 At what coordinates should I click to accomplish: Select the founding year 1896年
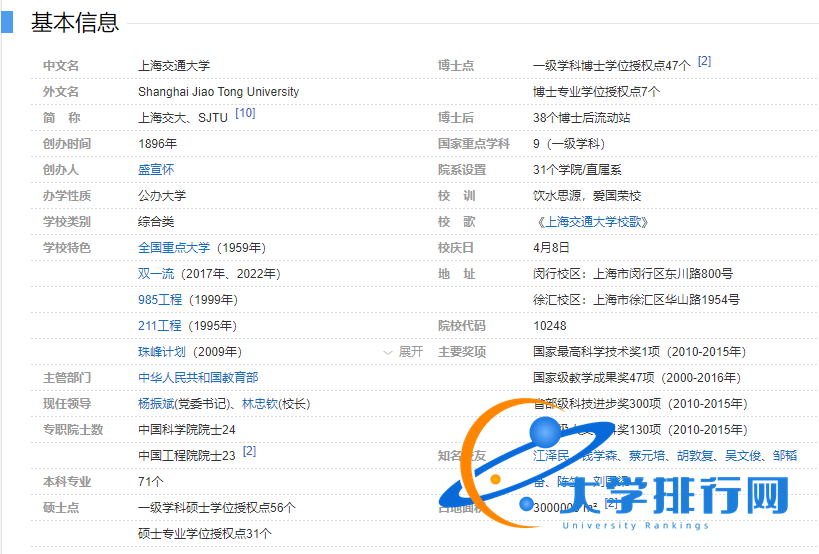tap(157, 144)
